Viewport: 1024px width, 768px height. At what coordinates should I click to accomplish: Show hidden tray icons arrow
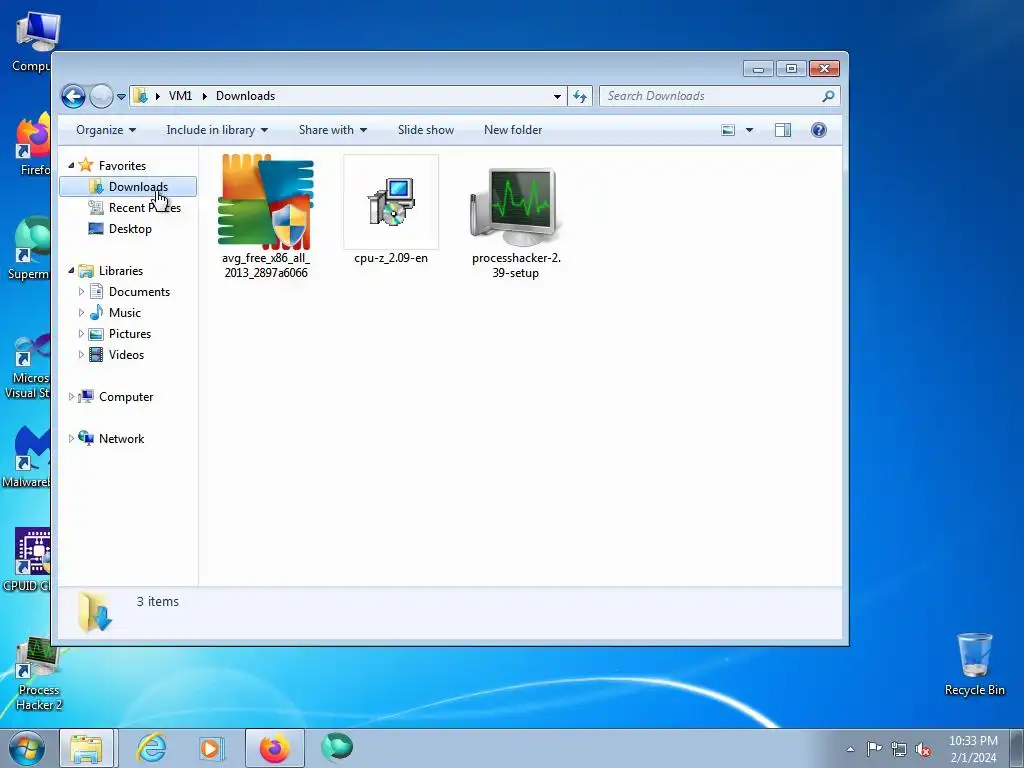click(850, 749)
